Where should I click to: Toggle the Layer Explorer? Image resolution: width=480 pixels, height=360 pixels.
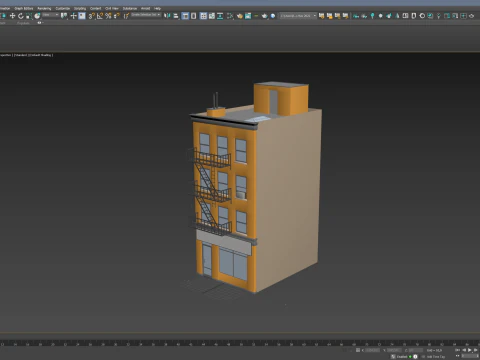(x=194, y=16)
